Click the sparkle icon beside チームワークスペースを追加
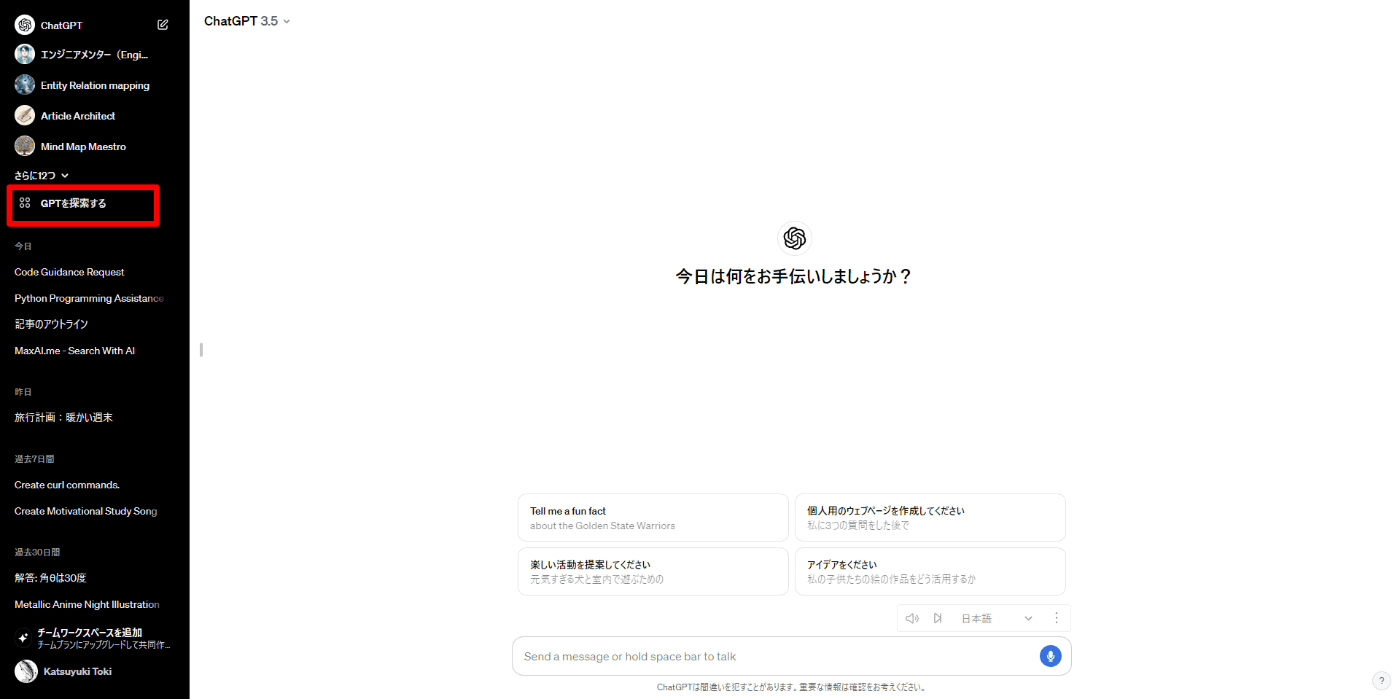Screen dimensions: 1400x699 click(24, 638)
